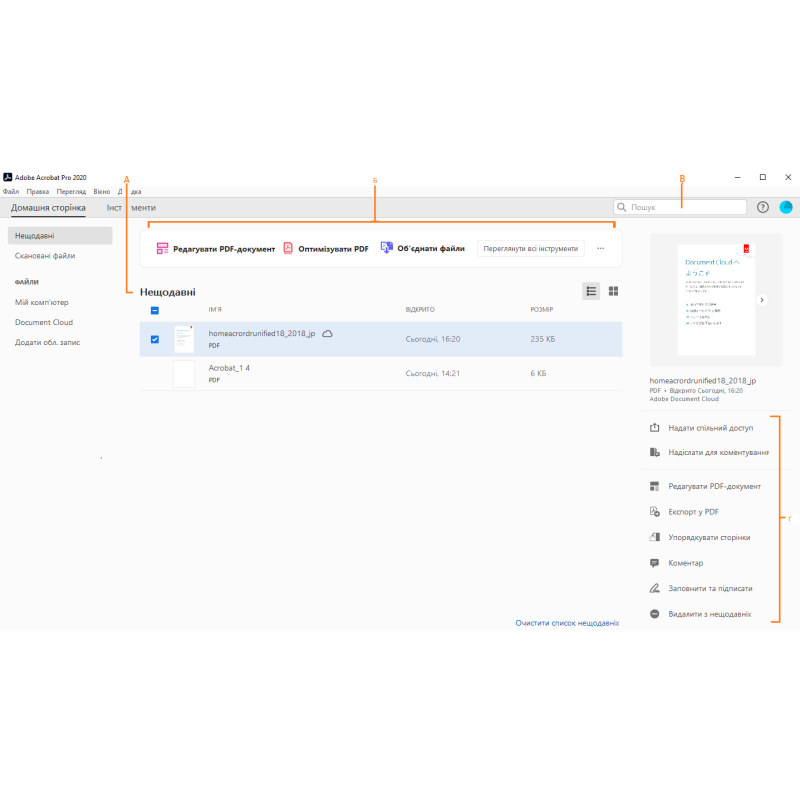Switch to Домашня сторінка tab

click(48, 208)
